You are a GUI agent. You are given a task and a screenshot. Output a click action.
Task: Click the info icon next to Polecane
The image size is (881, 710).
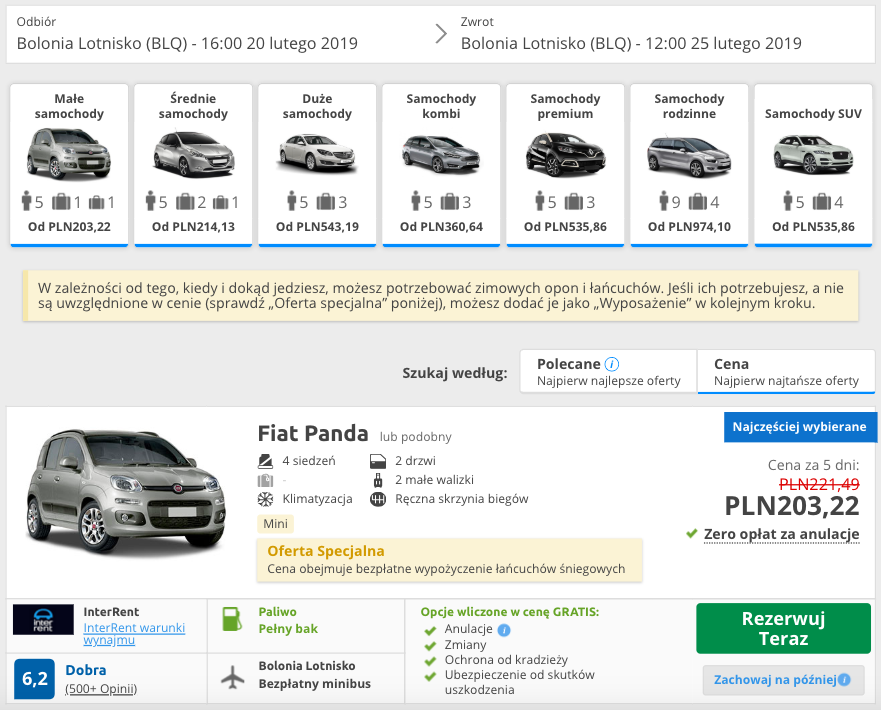click(x=612, y=364)
